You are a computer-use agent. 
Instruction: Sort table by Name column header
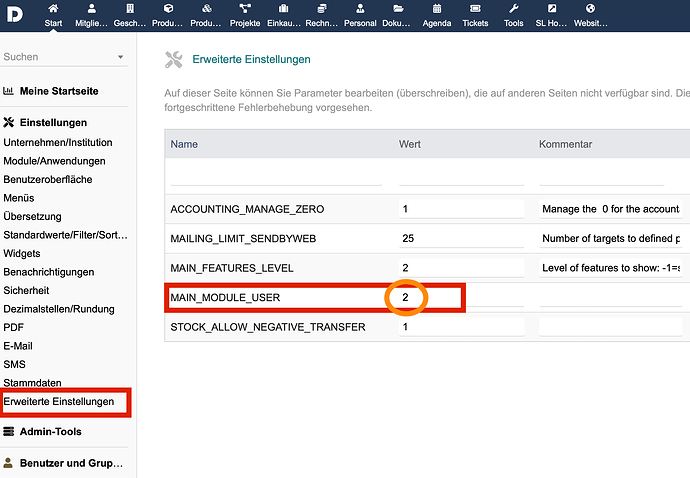184,144
